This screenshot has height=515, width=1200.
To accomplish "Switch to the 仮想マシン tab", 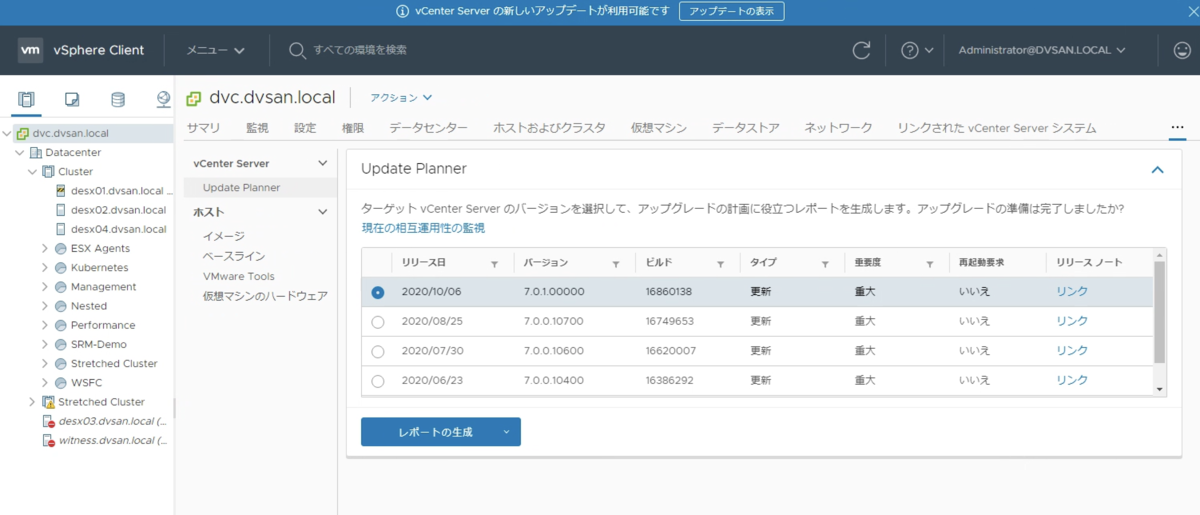I will [658, 128].
